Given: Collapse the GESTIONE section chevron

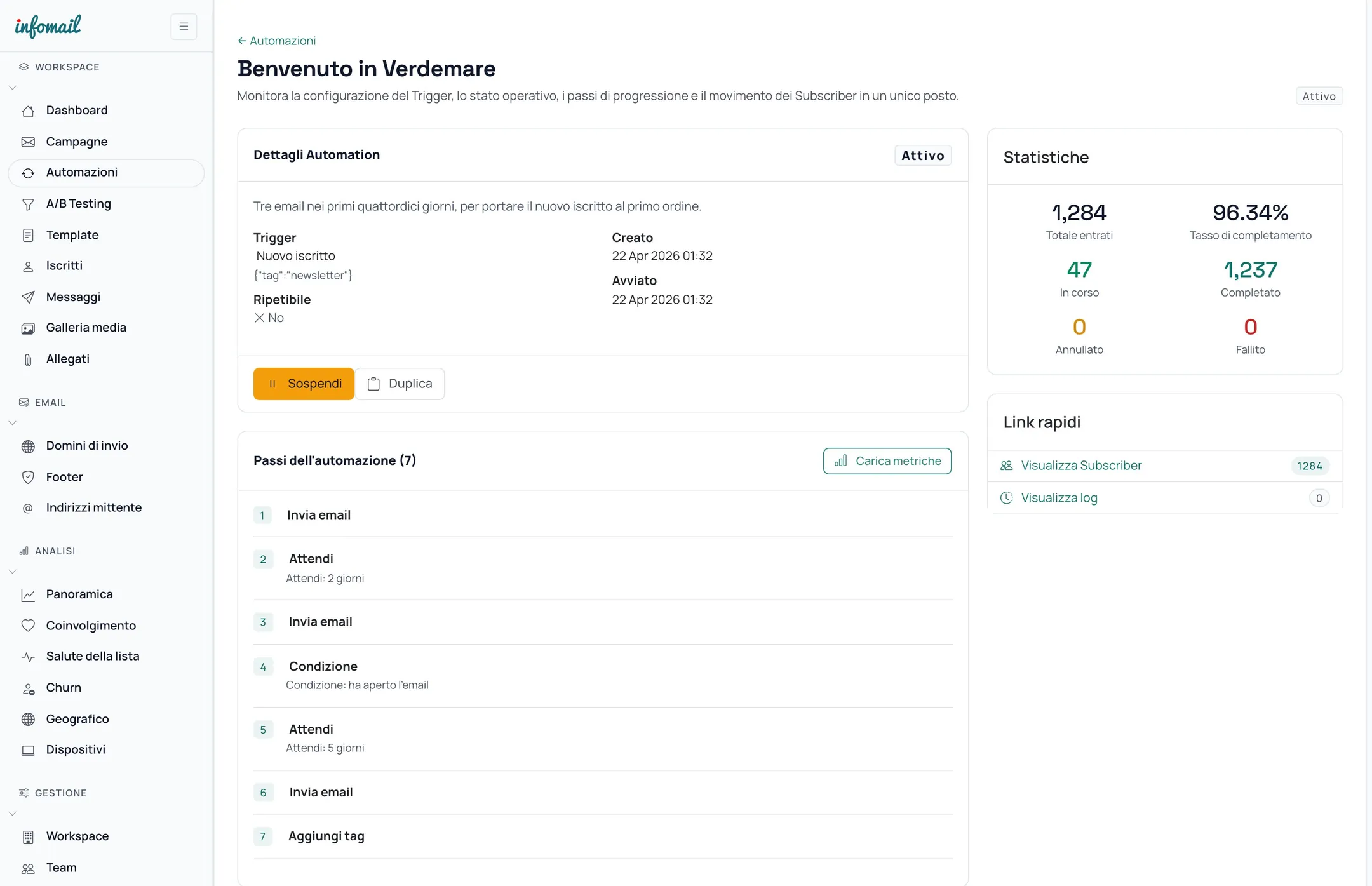Looking at the screenshot, I should coord(13,814).
